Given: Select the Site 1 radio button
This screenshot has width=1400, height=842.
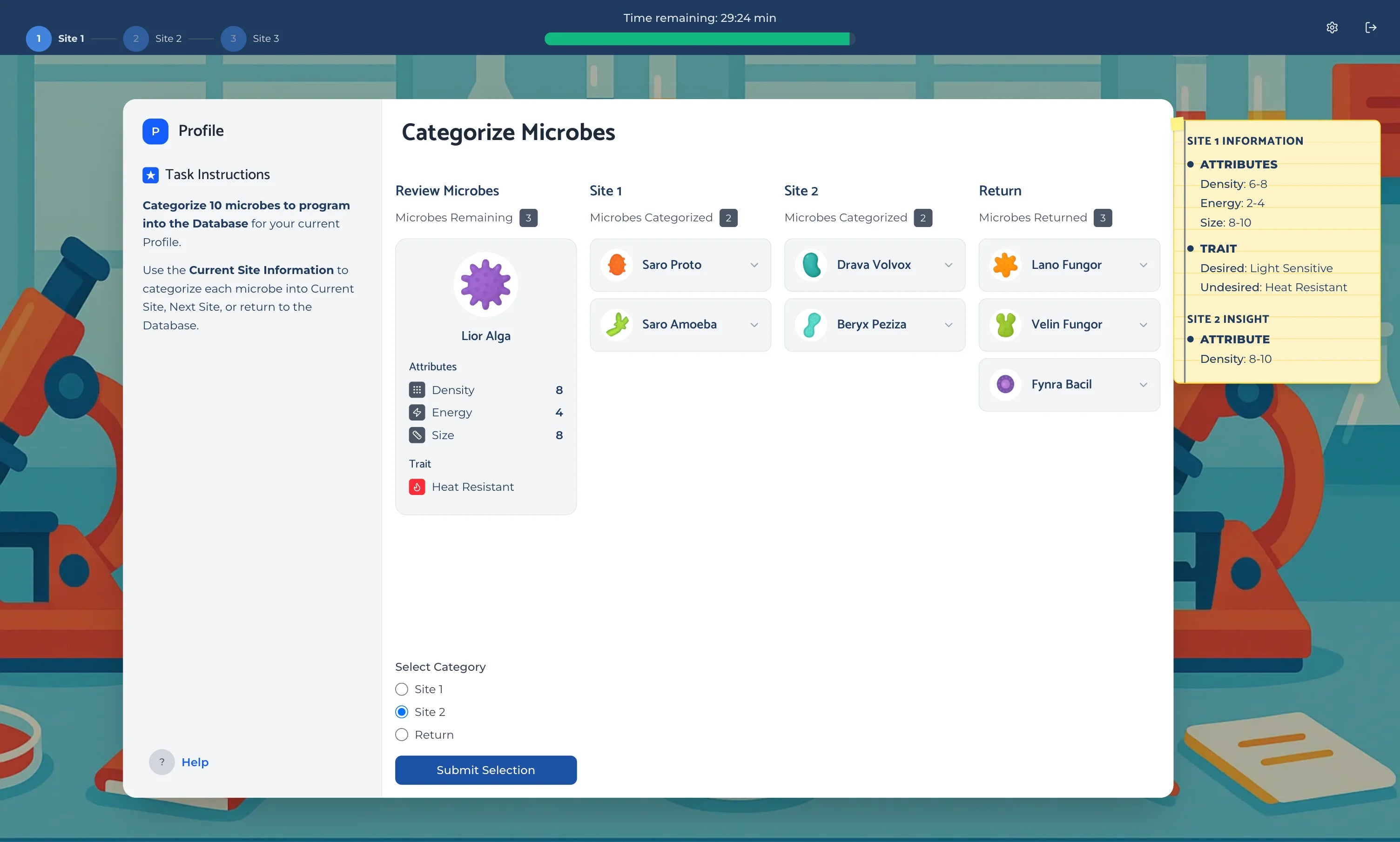Looking at the screenshot, I should pos(402,689).
